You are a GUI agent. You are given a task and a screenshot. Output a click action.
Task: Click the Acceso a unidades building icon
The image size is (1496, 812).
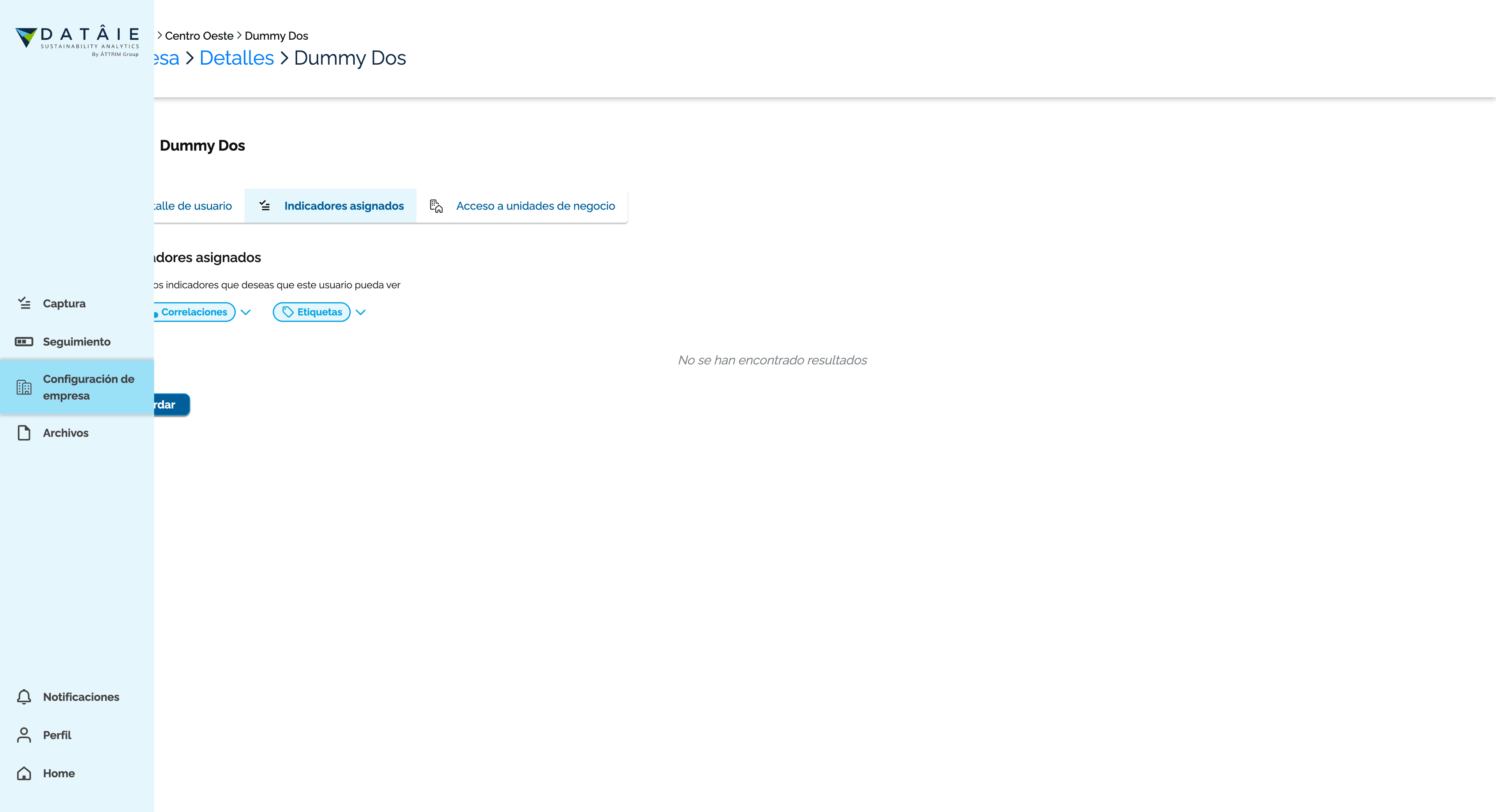point(436,206)
